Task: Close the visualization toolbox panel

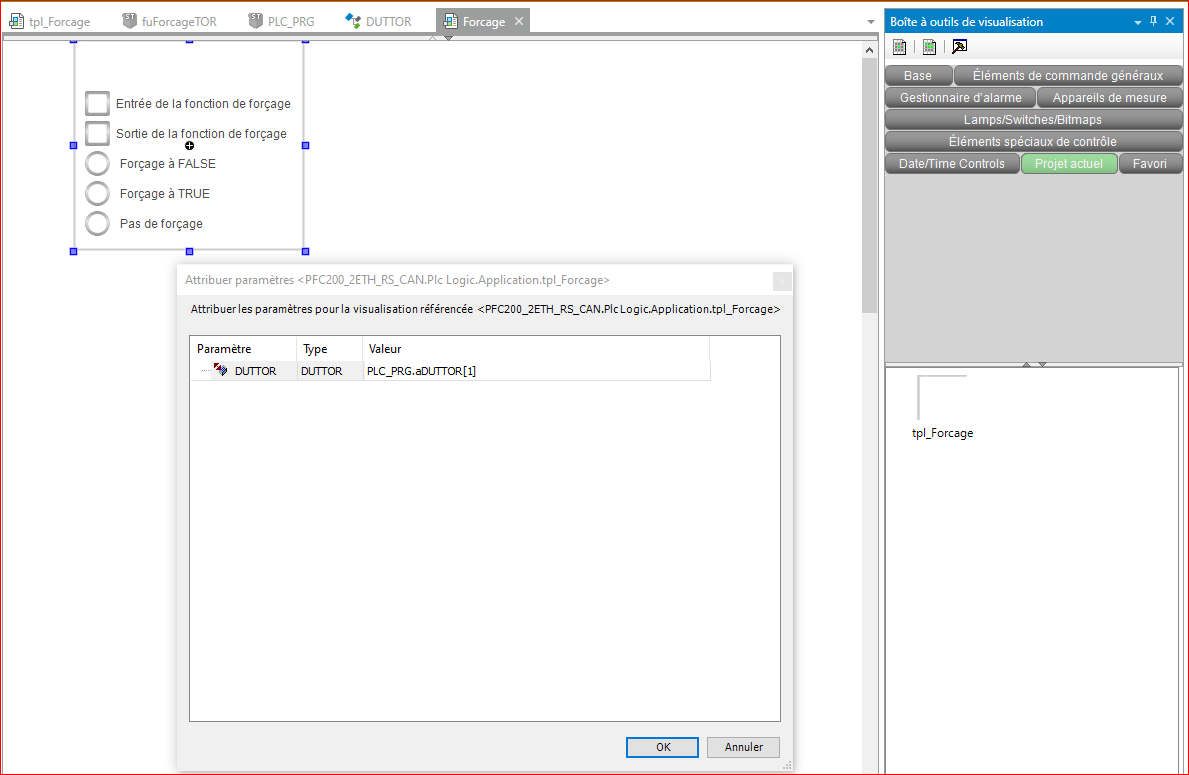Action: pos(1170,21)
